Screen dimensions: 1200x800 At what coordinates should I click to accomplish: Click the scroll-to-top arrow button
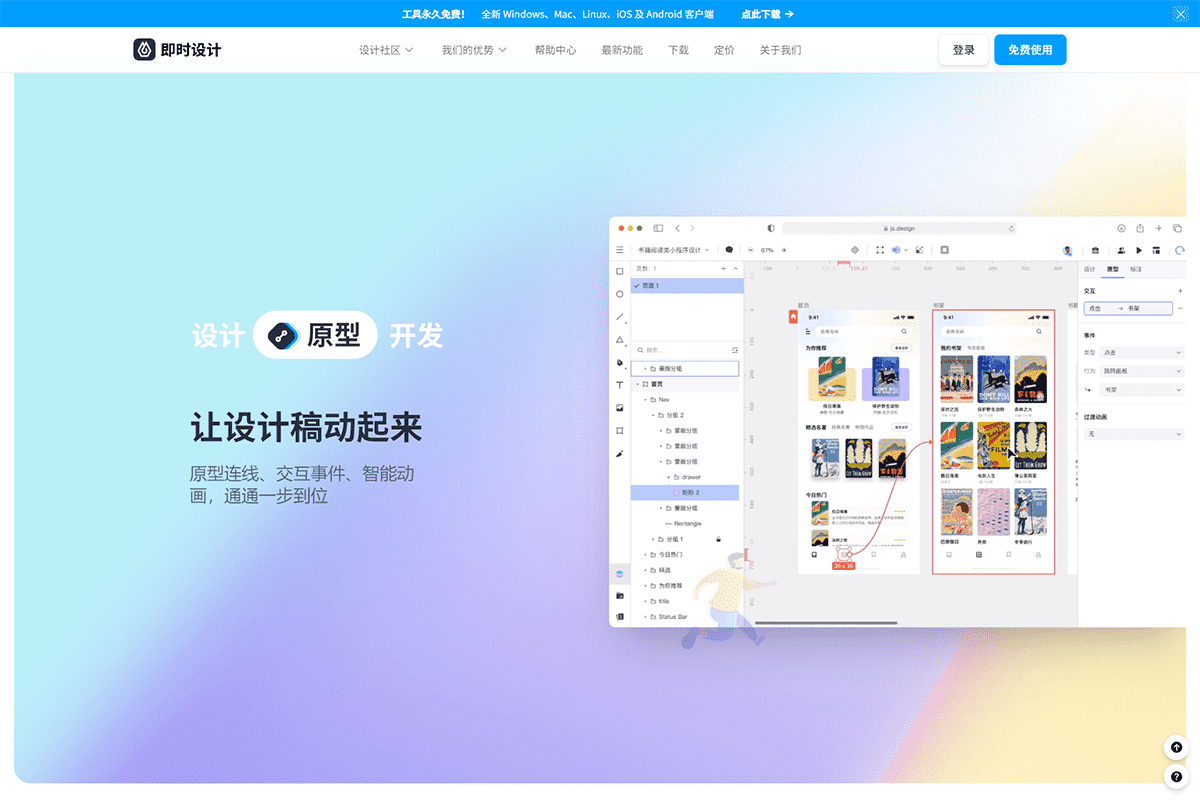pyautogui.click(x=1177, y=747)
